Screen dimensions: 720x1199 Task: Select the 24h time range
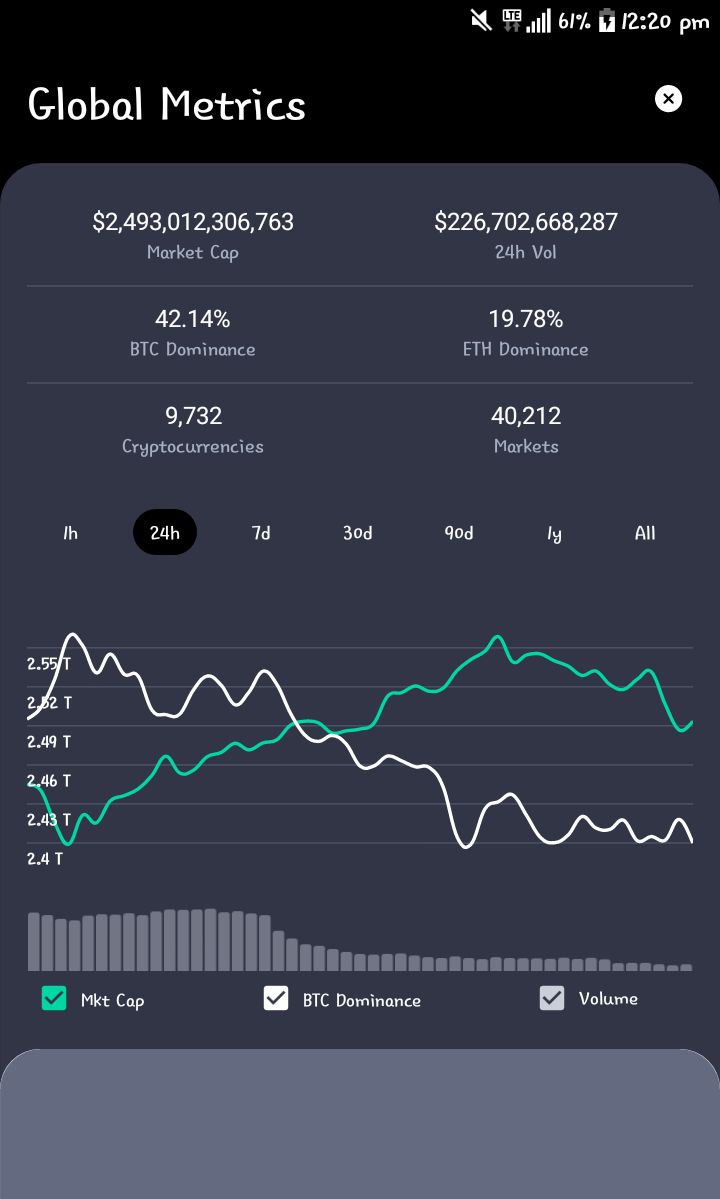165,532
